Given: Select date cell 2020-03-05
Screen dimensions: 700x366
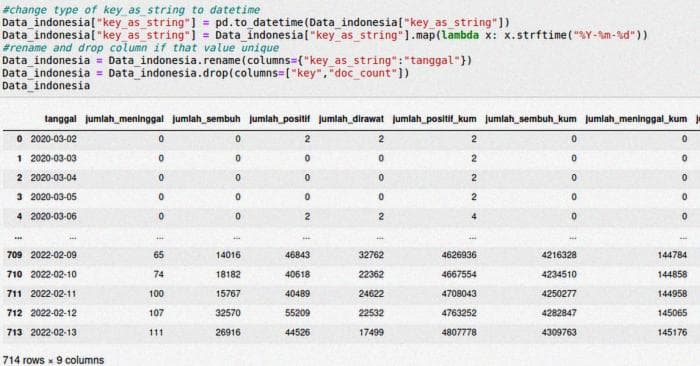Looking at the screenshot, I should pos(54,197).
